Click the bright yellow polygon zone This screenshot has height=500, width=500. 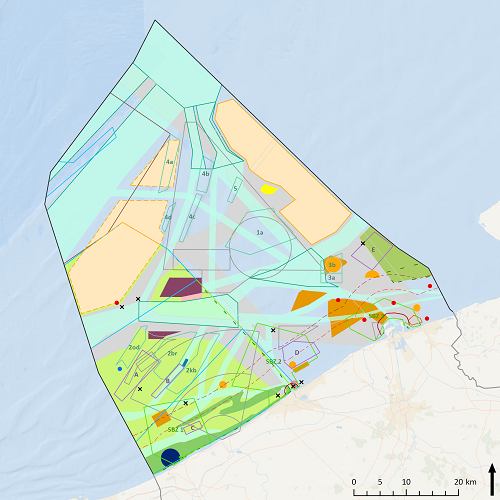click(269, 189)
